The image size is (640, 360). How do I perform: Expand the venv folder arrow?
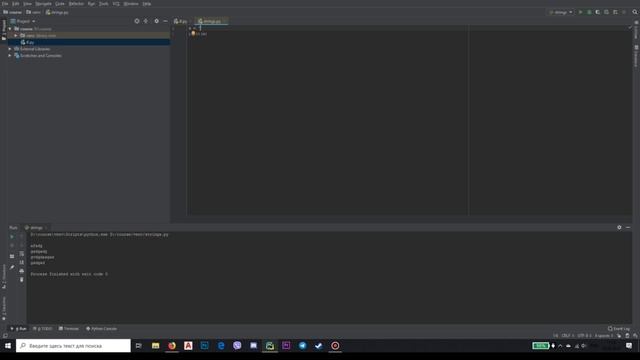16,36
